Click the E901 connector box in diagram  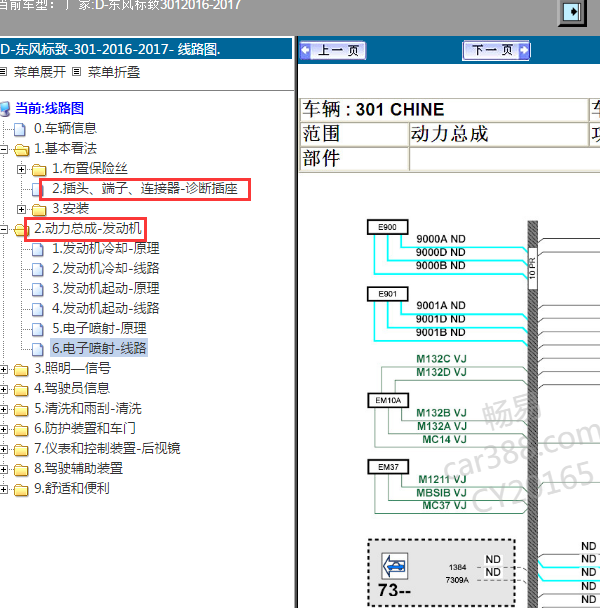[387, 294]
